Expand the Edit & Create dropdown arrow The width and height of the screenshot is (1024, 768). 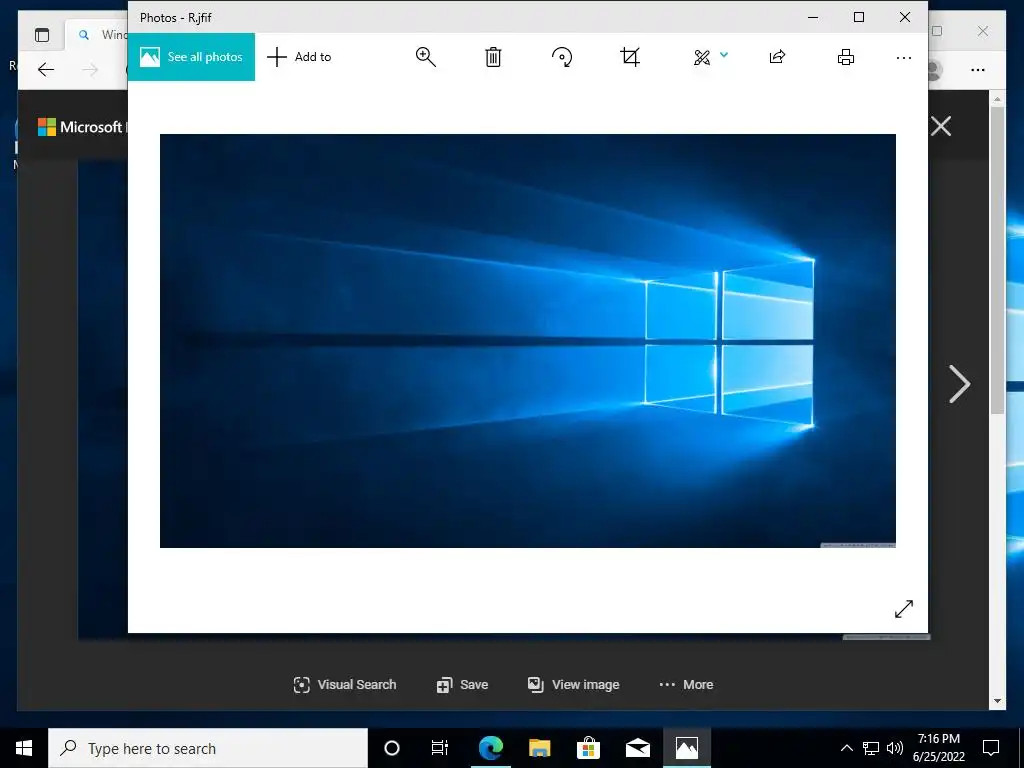pyautogui.click(x=724, y=55)
